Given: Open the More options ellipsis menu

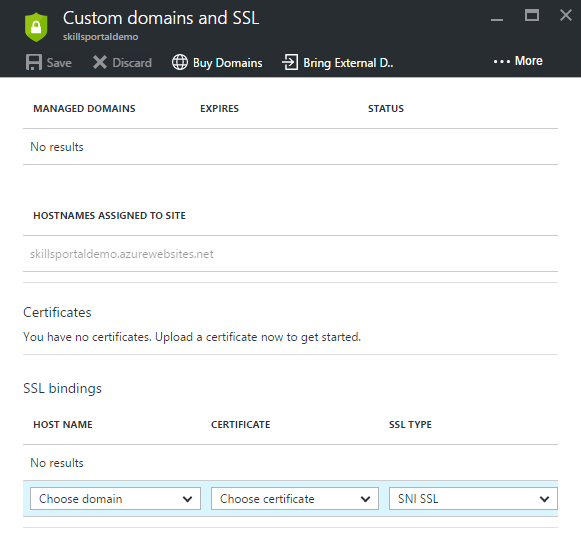Looking at the screenshot, I should click(x=518, y=61).
